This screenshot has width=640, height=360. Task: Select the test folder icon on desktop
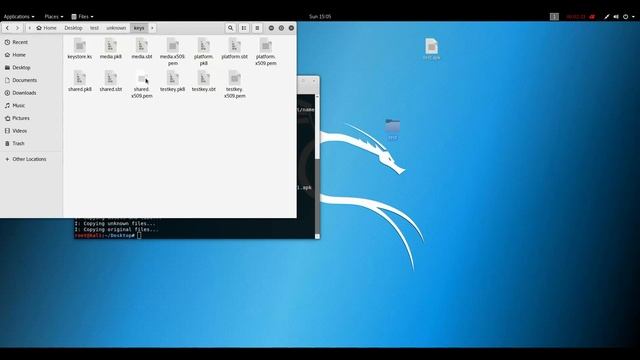(x=393, y=126)
